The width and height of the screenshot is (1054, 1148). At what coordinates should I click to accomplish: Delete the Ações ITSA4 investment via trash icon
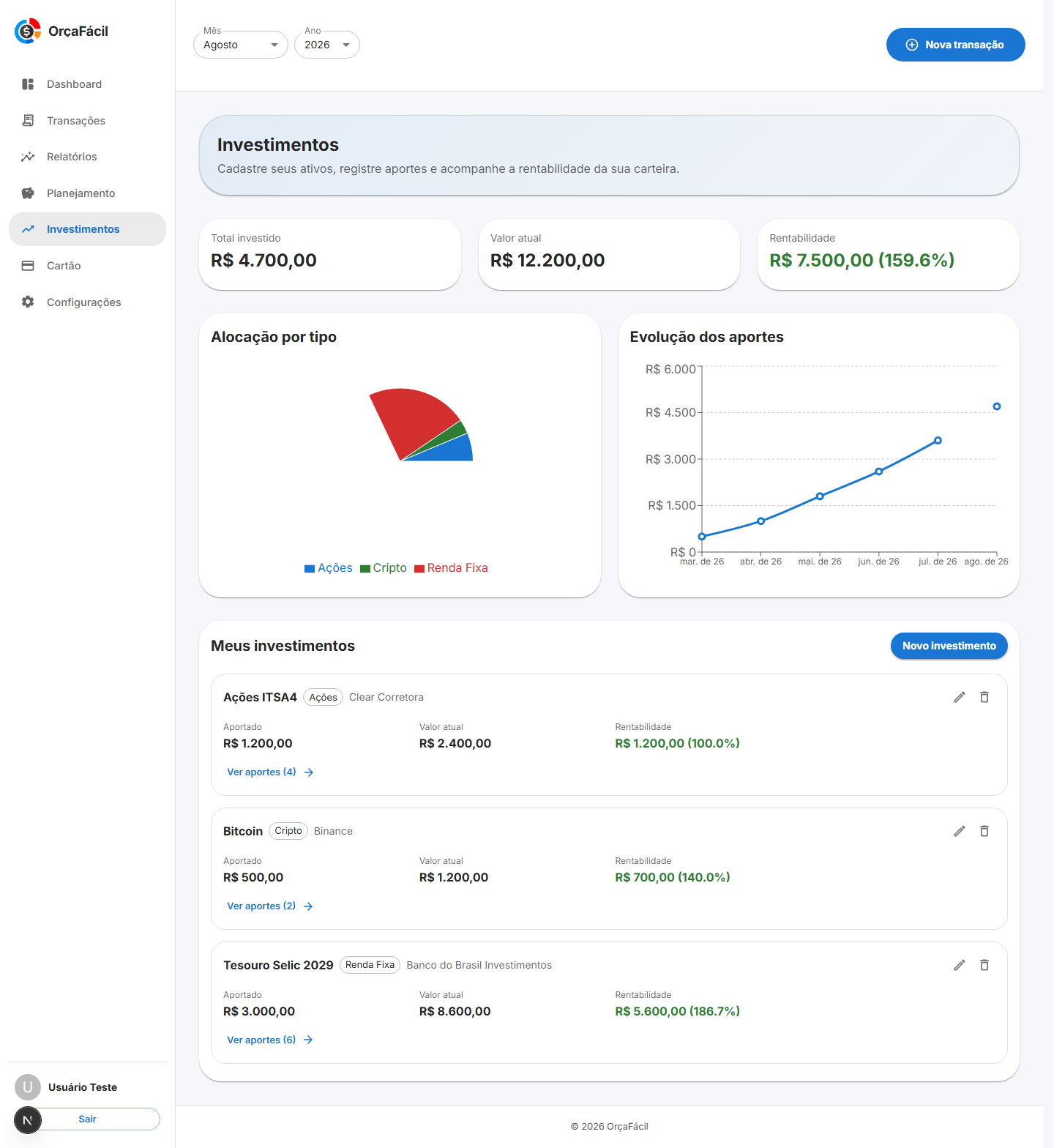tap(984, 697)
